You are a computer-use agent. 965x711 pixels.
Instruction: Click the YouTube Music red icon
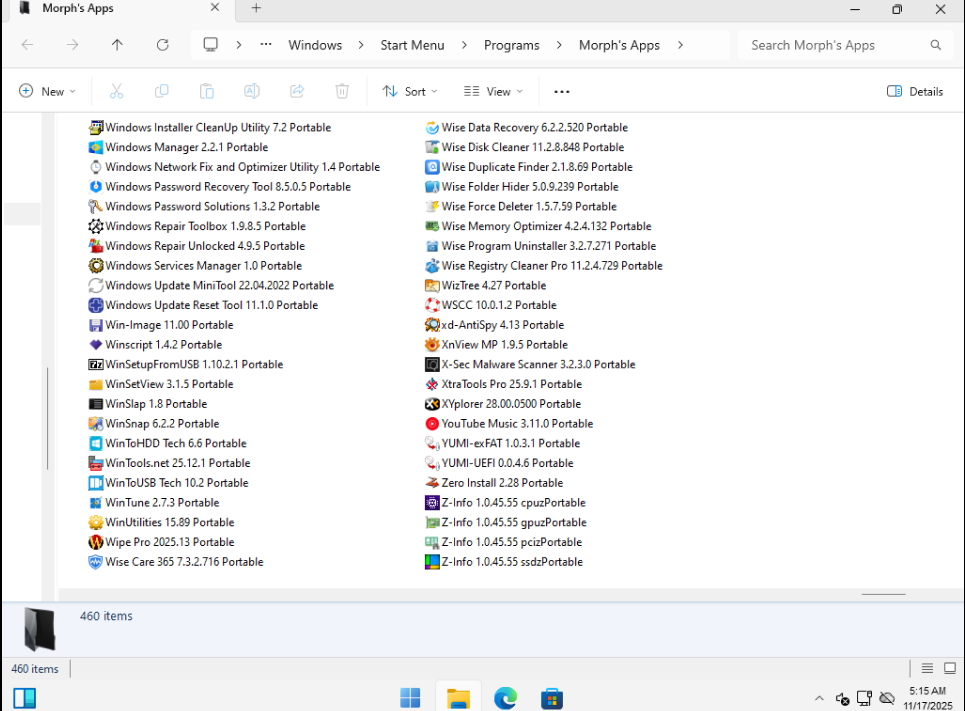click(432, 424)
